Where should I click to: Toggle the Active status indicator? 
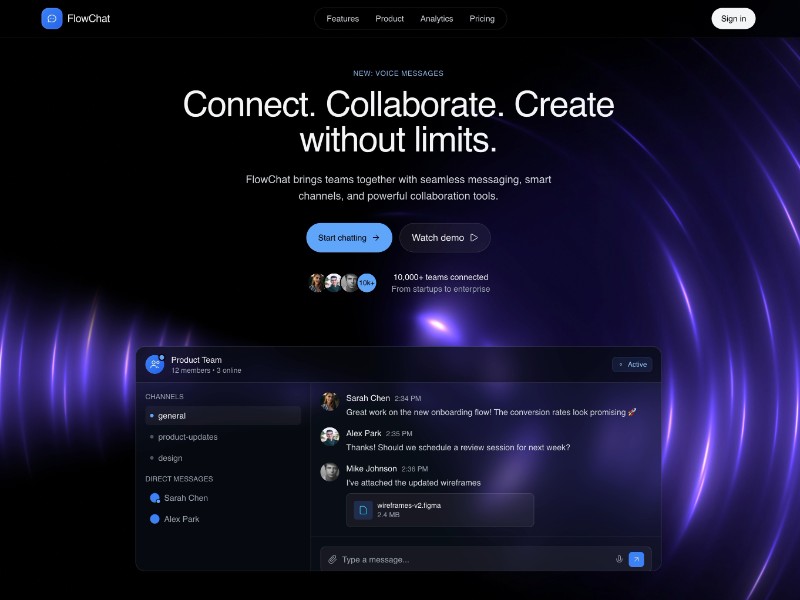[632, 364]
